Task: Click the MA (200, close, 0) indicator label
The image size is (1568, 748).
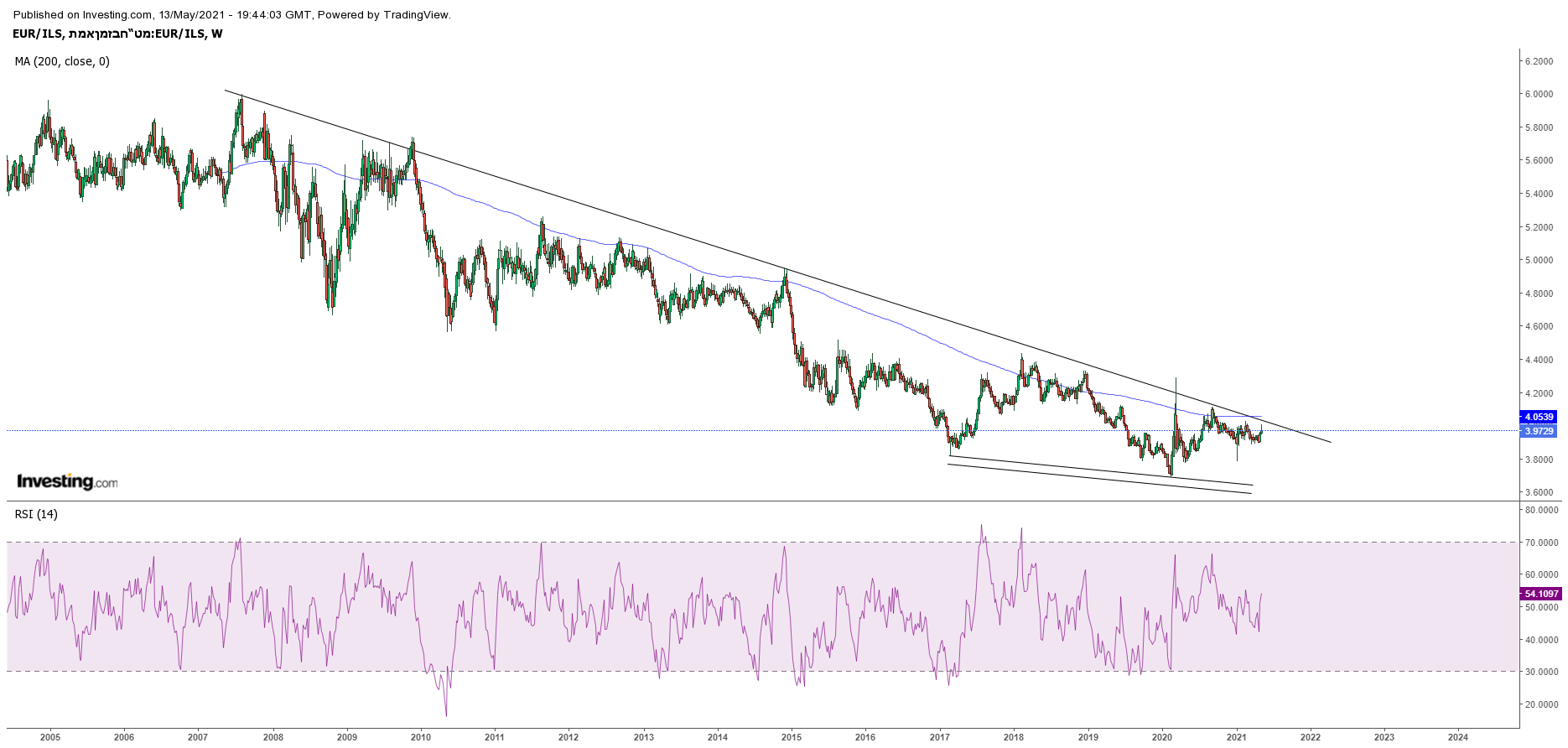Action: tap(62, 61)
